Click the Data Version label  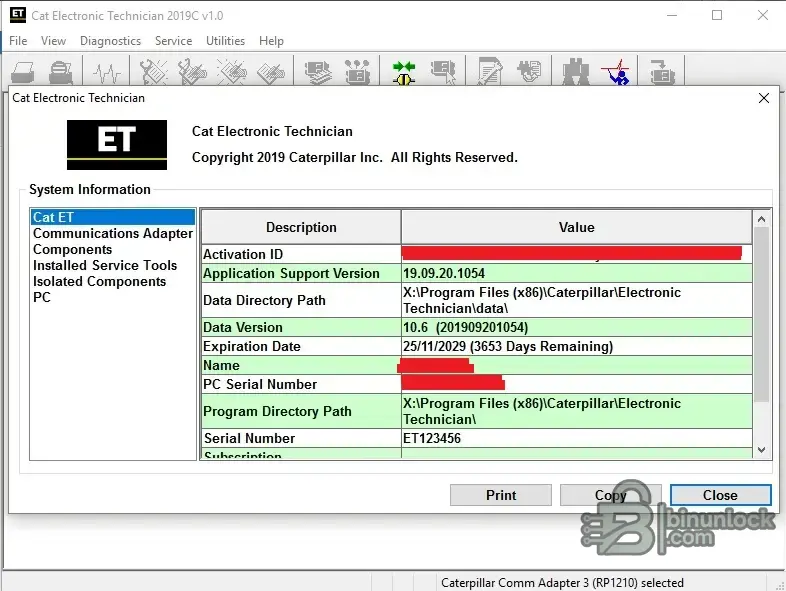pos(243,327)
